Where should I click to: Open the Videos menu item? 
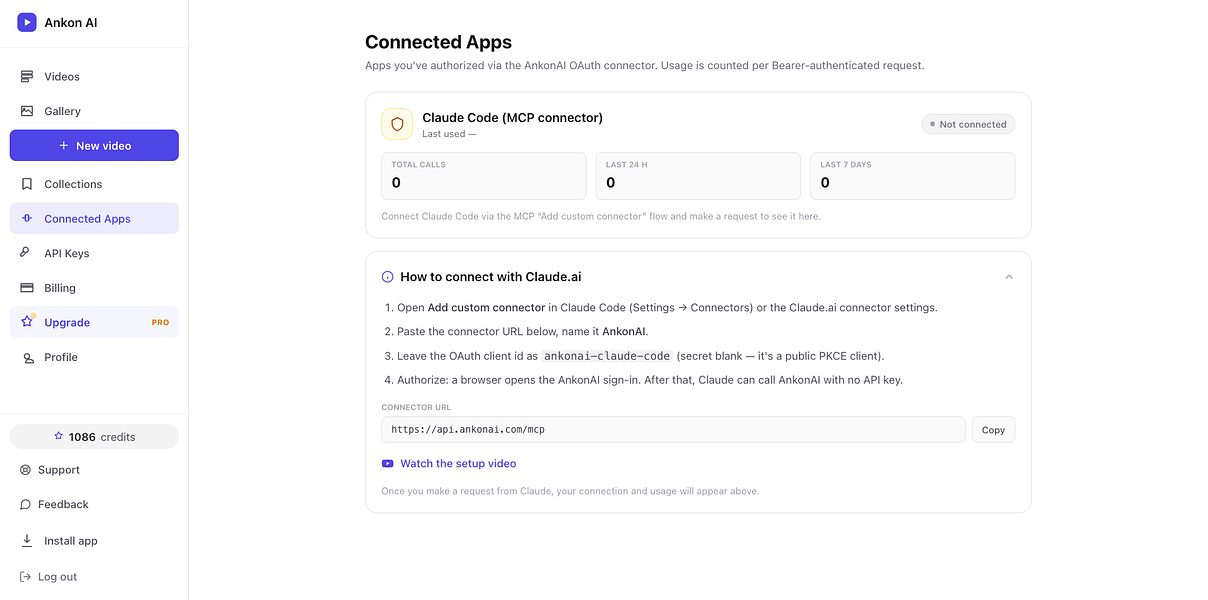click(x=94, y=76)
